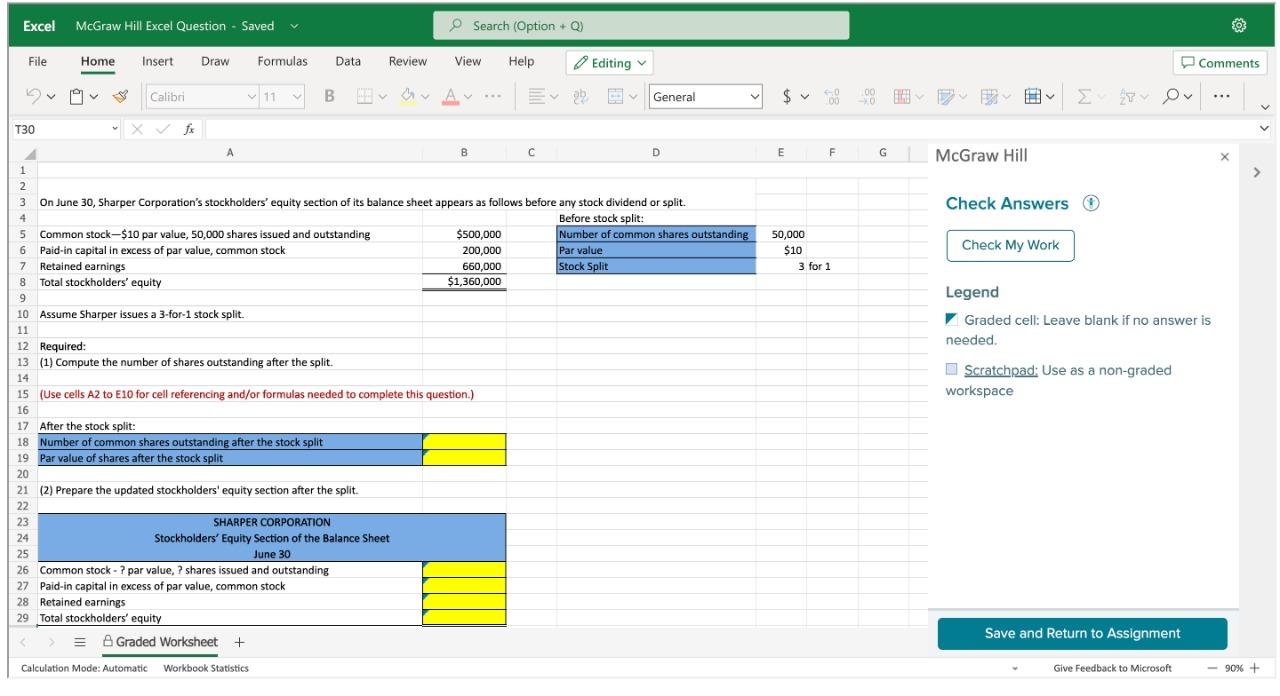Open the Editing mode dropdown
Screen dimensions: 1280x696
point(609,63)
